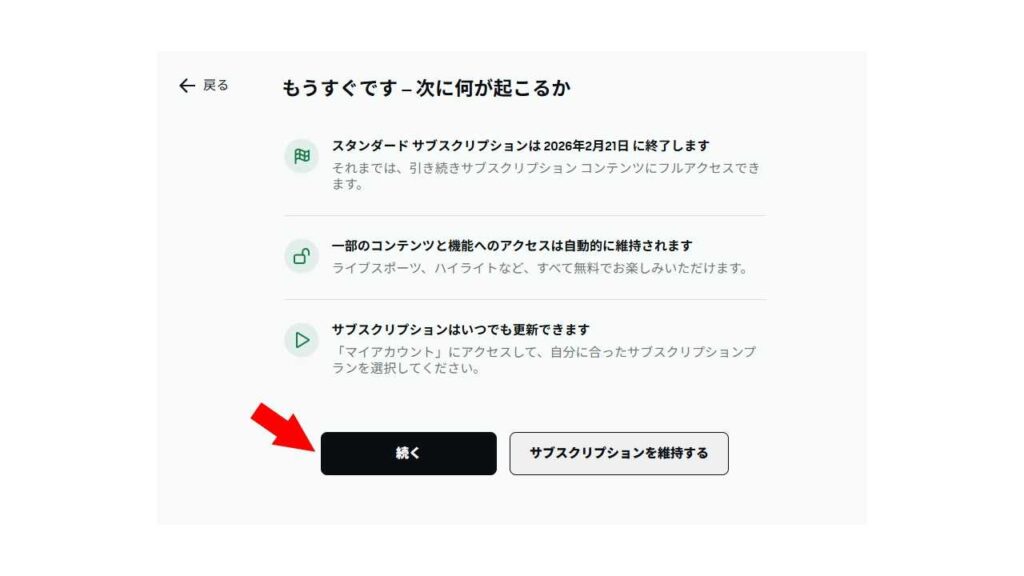Click the divider above the play icon section
This screenshot has width=1024, height=576.
(525, 300)
